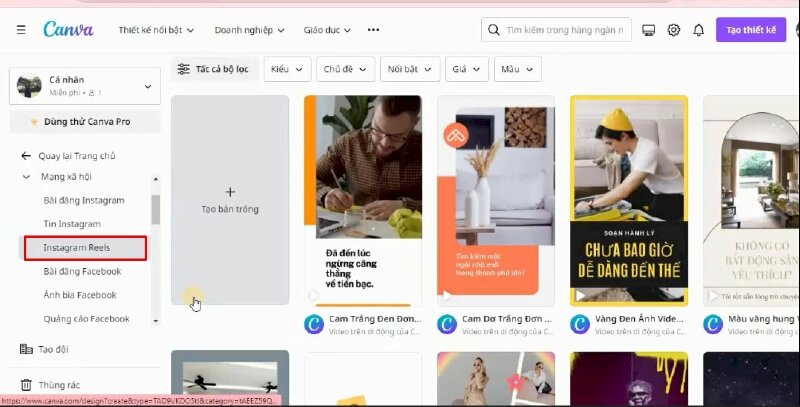This screenshot has width=800, height=407.
Task: Click the search magnifier icon
Action: [493, 30]
